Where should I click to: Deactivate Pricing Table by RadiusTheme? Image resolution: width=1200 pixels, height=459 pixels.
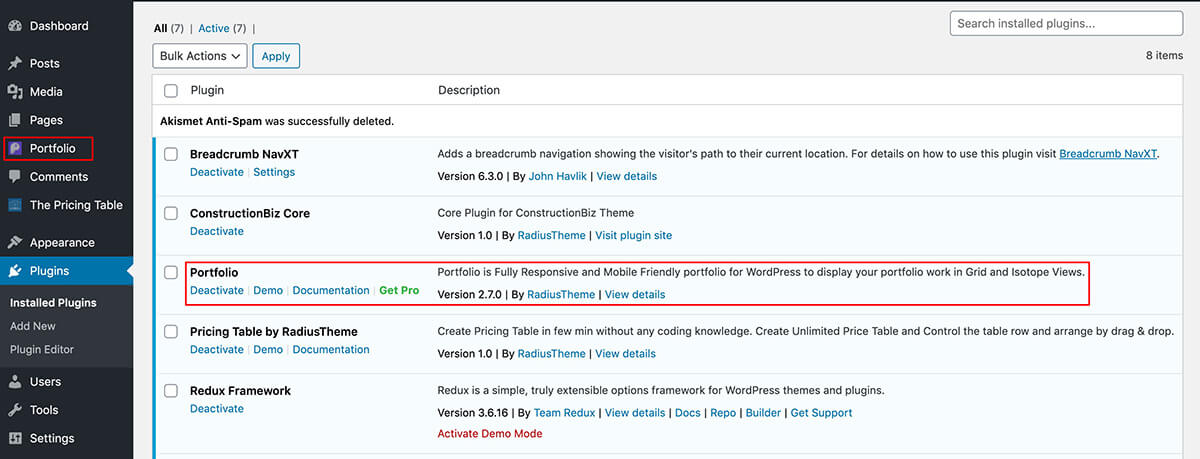pos(217,350)
